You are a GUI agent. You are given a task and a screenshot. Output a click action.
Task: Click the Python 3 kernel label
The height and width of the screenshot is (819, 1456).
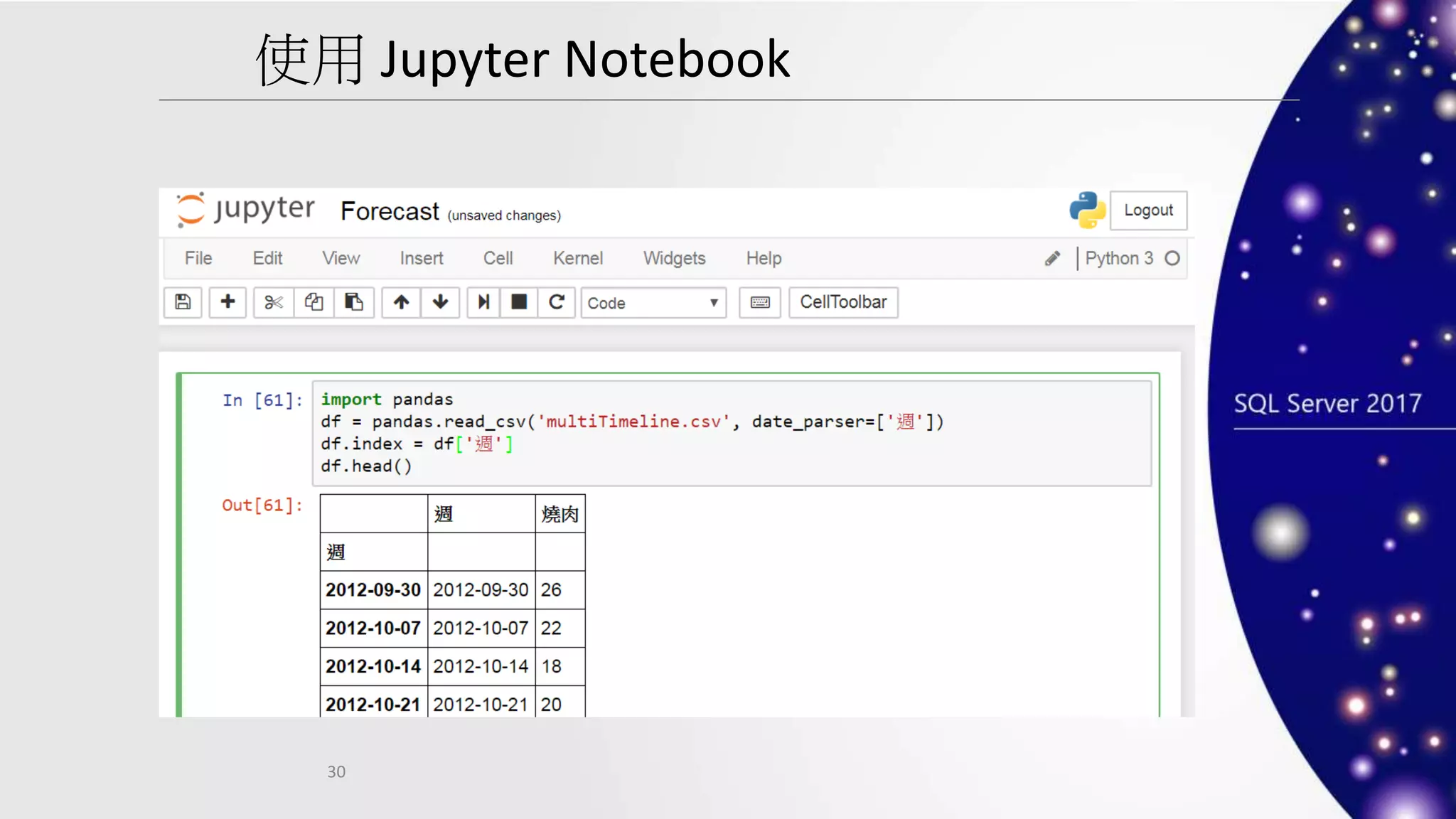[1119, 259]
